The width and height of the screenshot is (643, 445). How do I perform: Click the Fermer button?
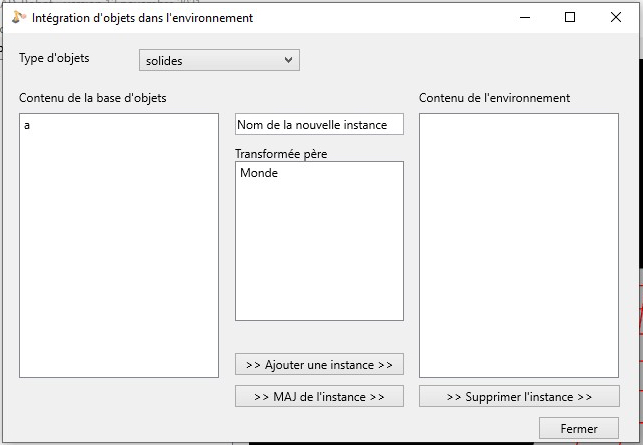[578, 428]
